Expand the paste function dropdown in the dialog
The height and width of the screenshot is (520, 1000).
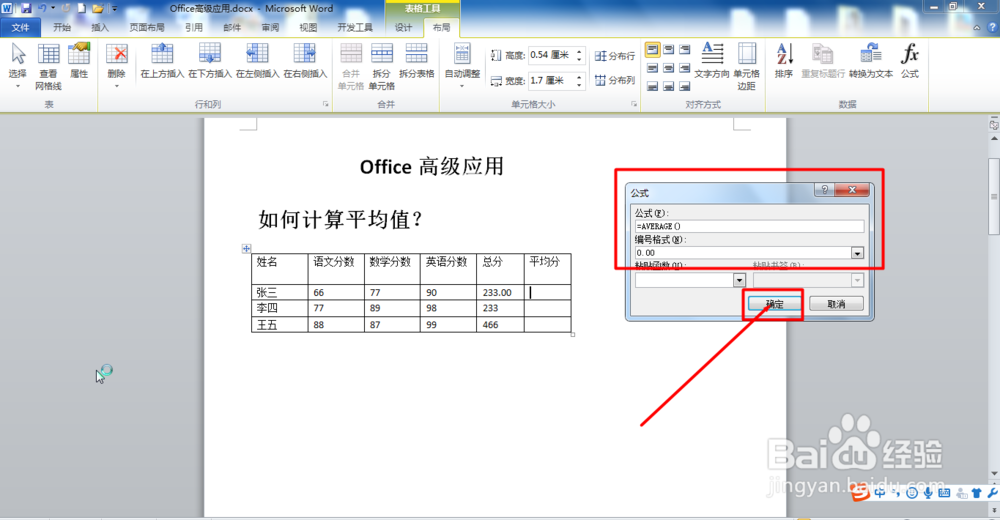pos(739,280)
